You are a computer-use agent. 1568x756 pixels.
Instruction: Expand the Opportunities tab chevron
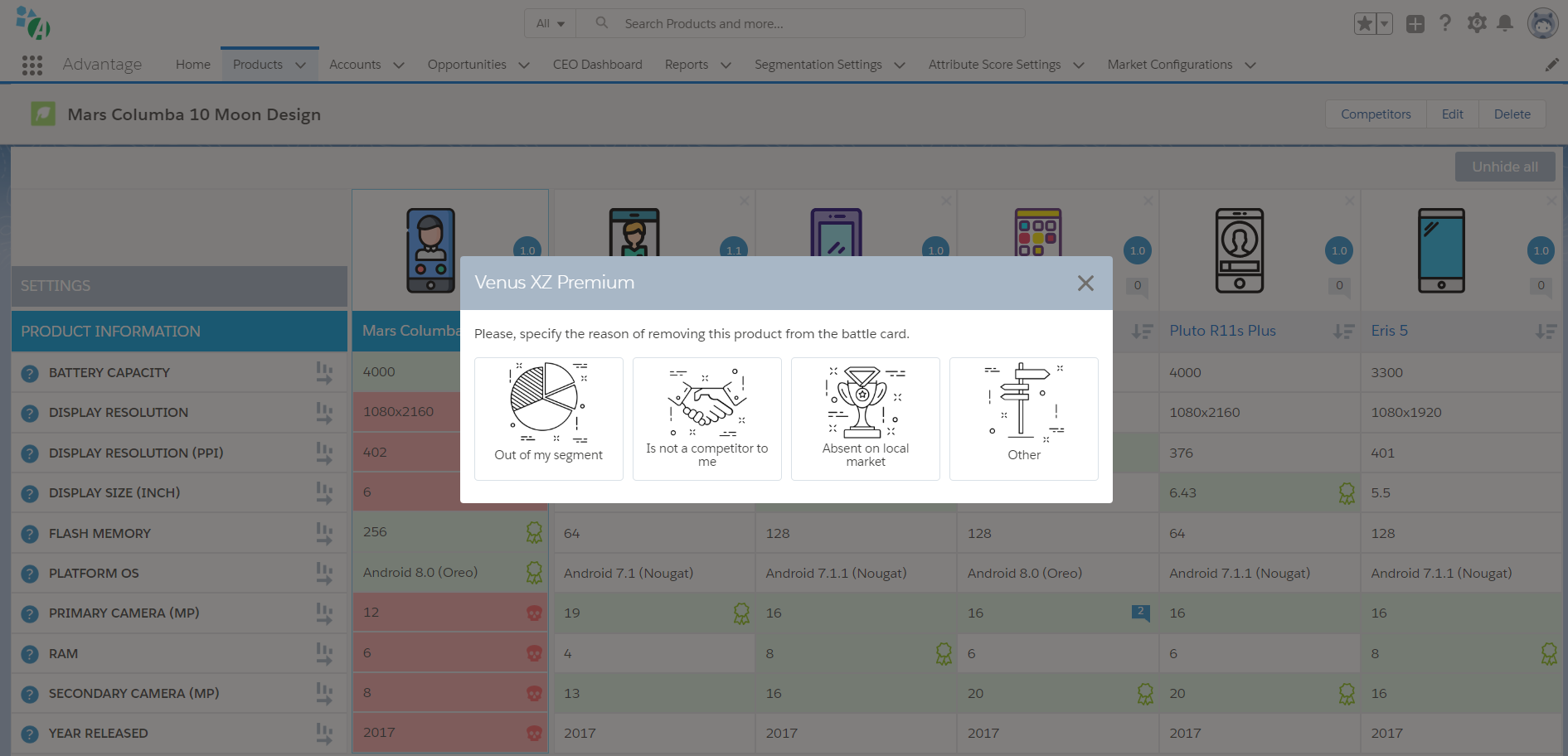coord(523,65)
